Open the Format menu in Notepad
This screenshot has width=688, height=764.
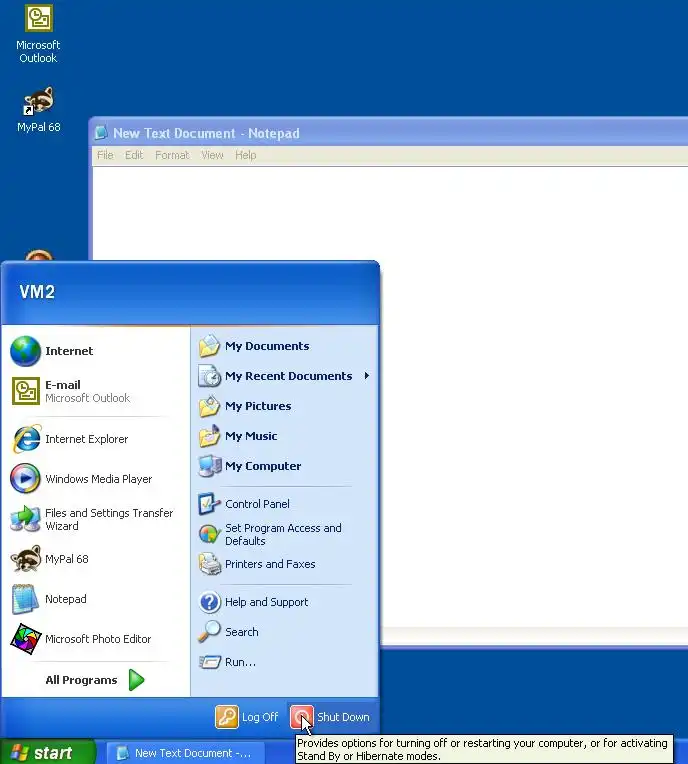tap(172, 155)
